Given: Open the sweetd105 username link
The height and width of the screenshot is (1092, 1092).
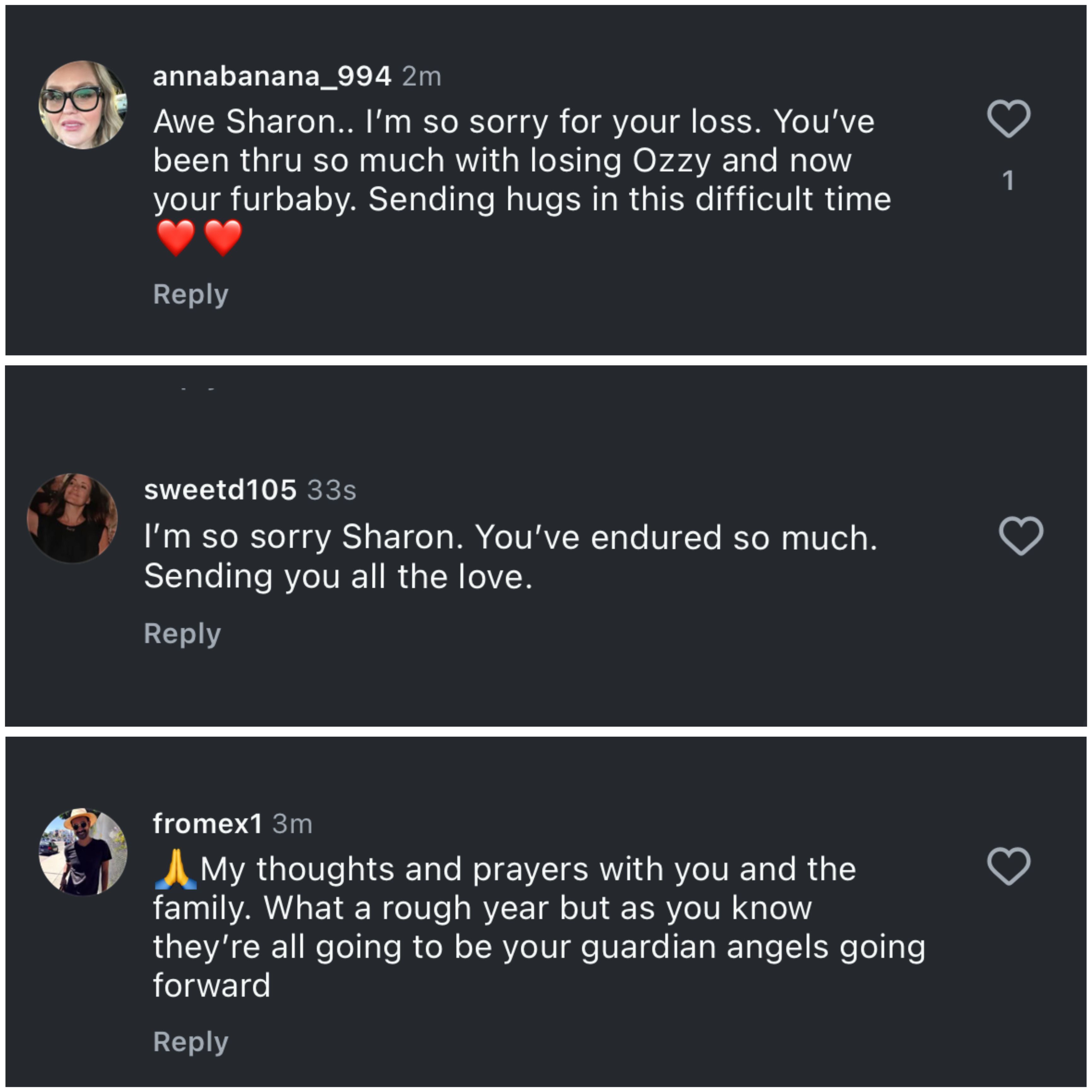Looking at the screenshot, I should pyautogui.click(x=220, y=490).
